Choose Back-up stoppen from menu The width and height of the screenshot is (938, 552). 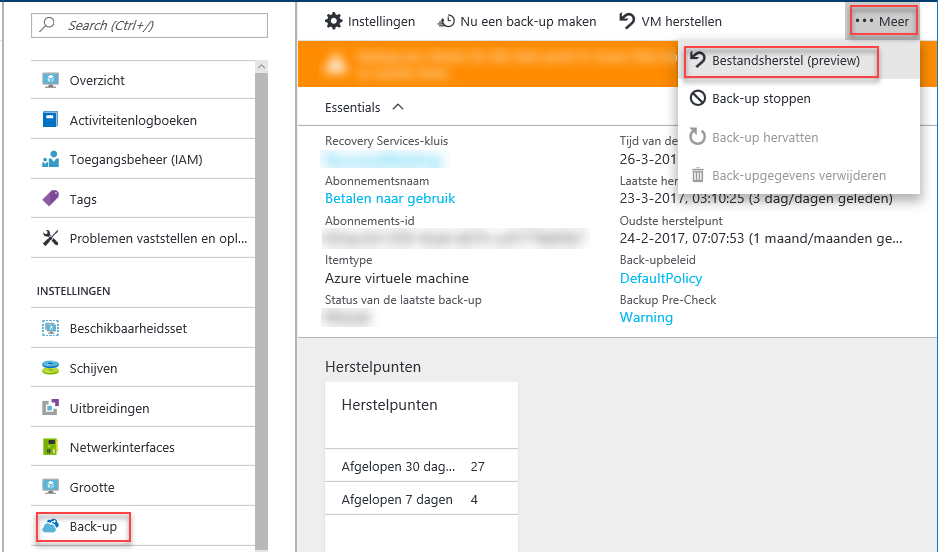pyautogui.click(x=799, y=98)
